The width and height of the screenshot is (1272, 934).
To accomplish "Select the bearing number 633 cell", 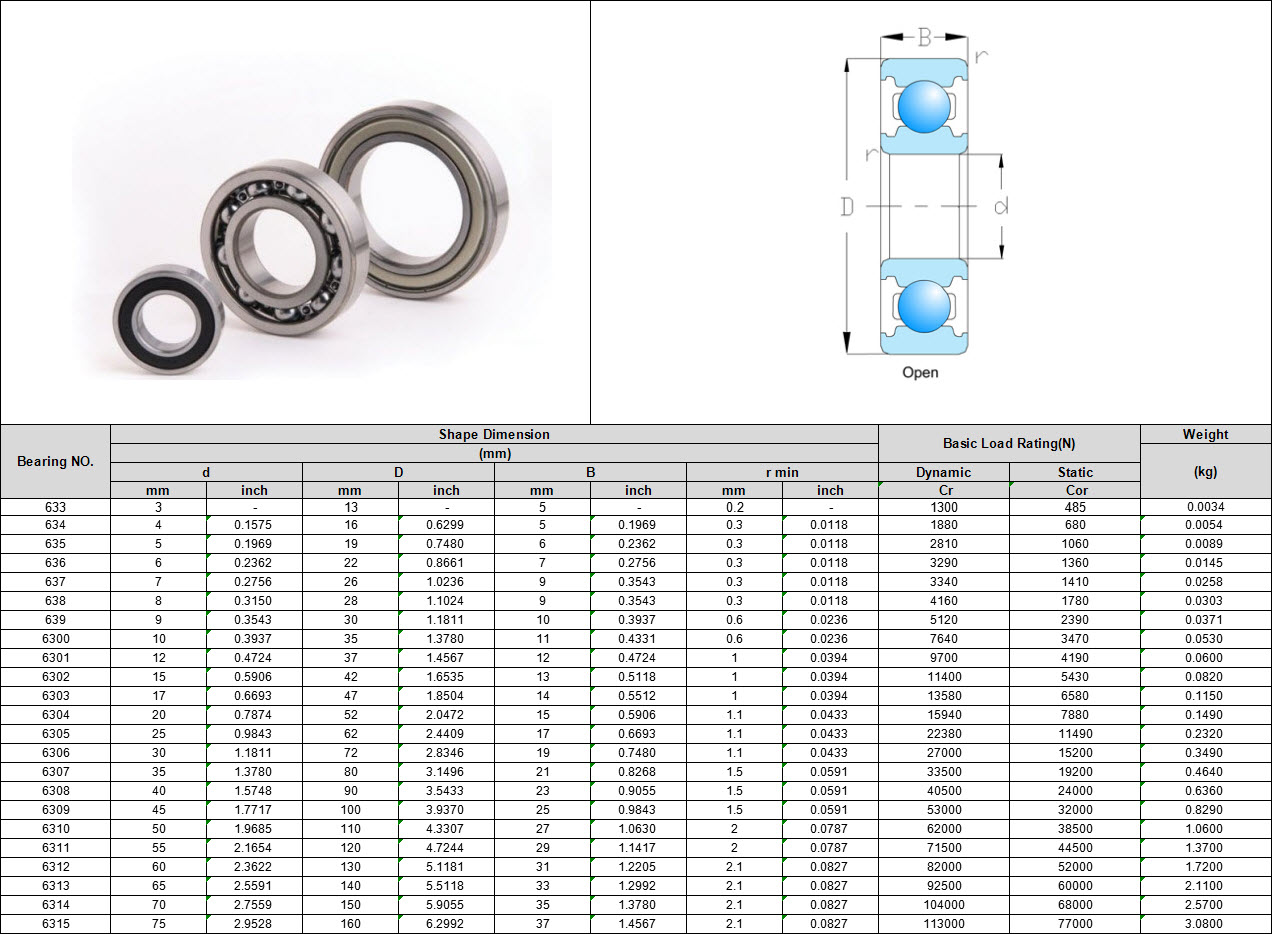I will click(x=55, y=507).
